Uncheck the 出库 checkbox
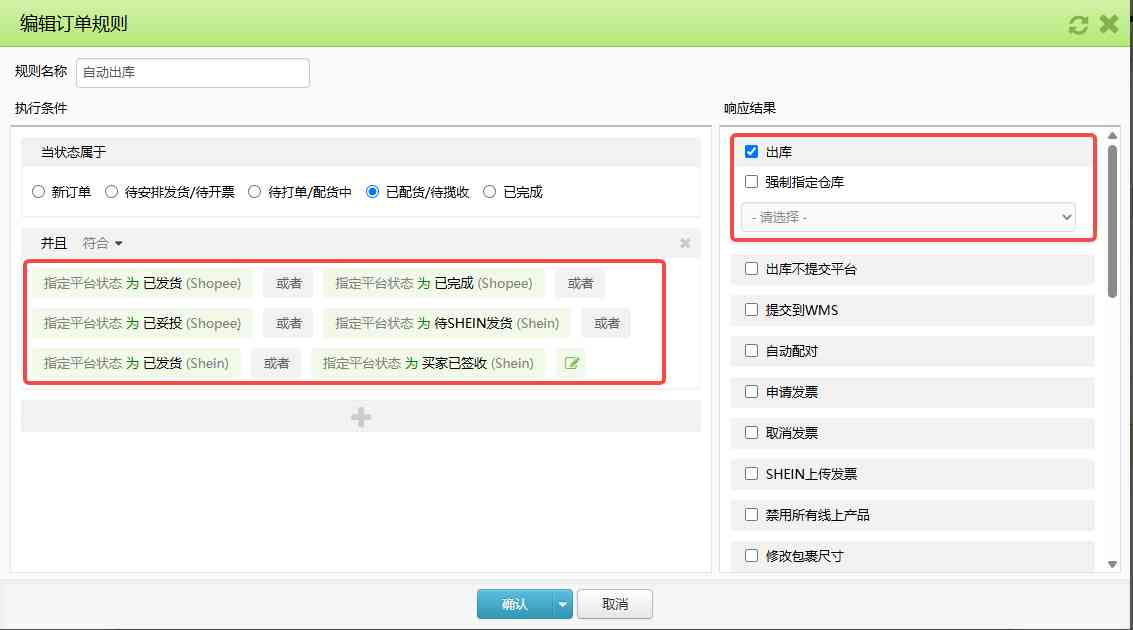 [752, 152]
